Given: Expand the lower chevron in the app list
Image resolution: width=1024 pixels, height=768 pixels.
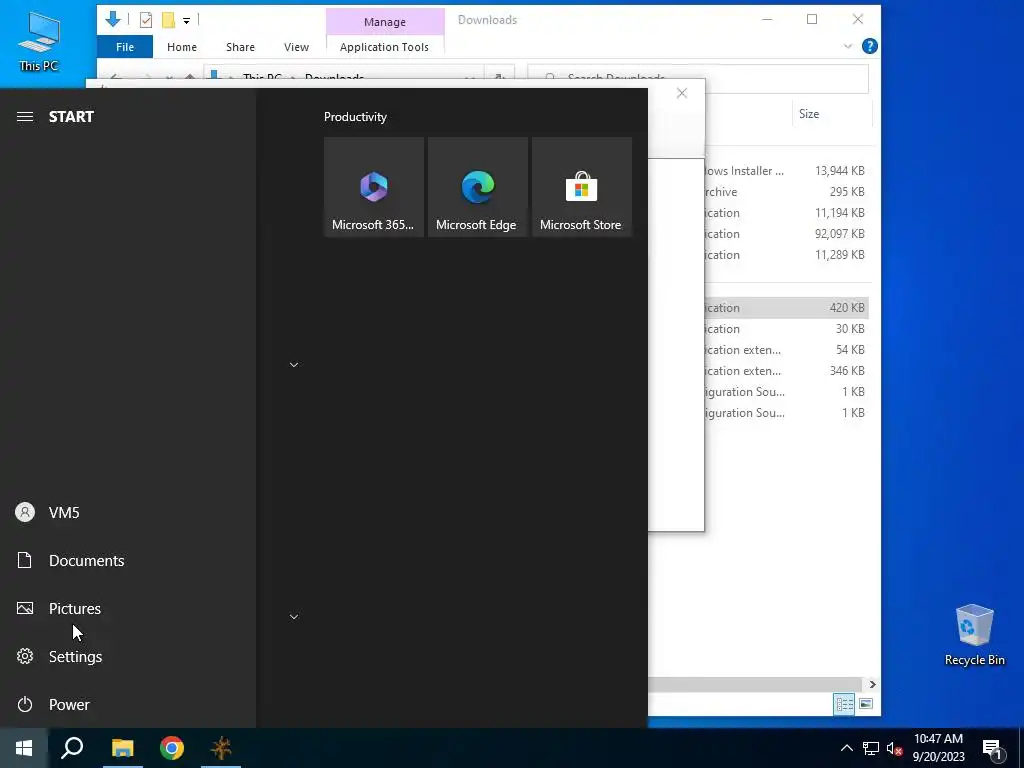Looking at the screenshot, I should coord(294,616).
